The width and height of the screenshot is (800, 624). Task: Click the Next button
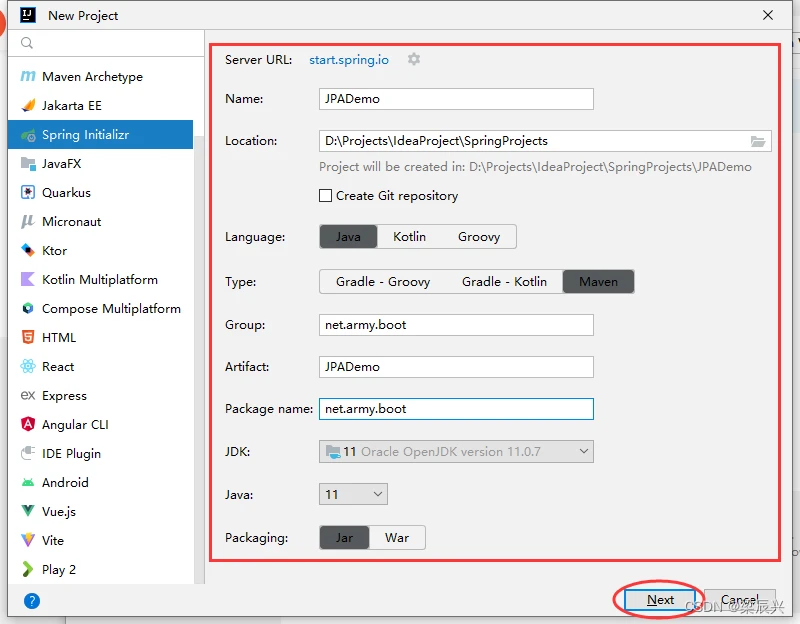[x=660, y=600]
